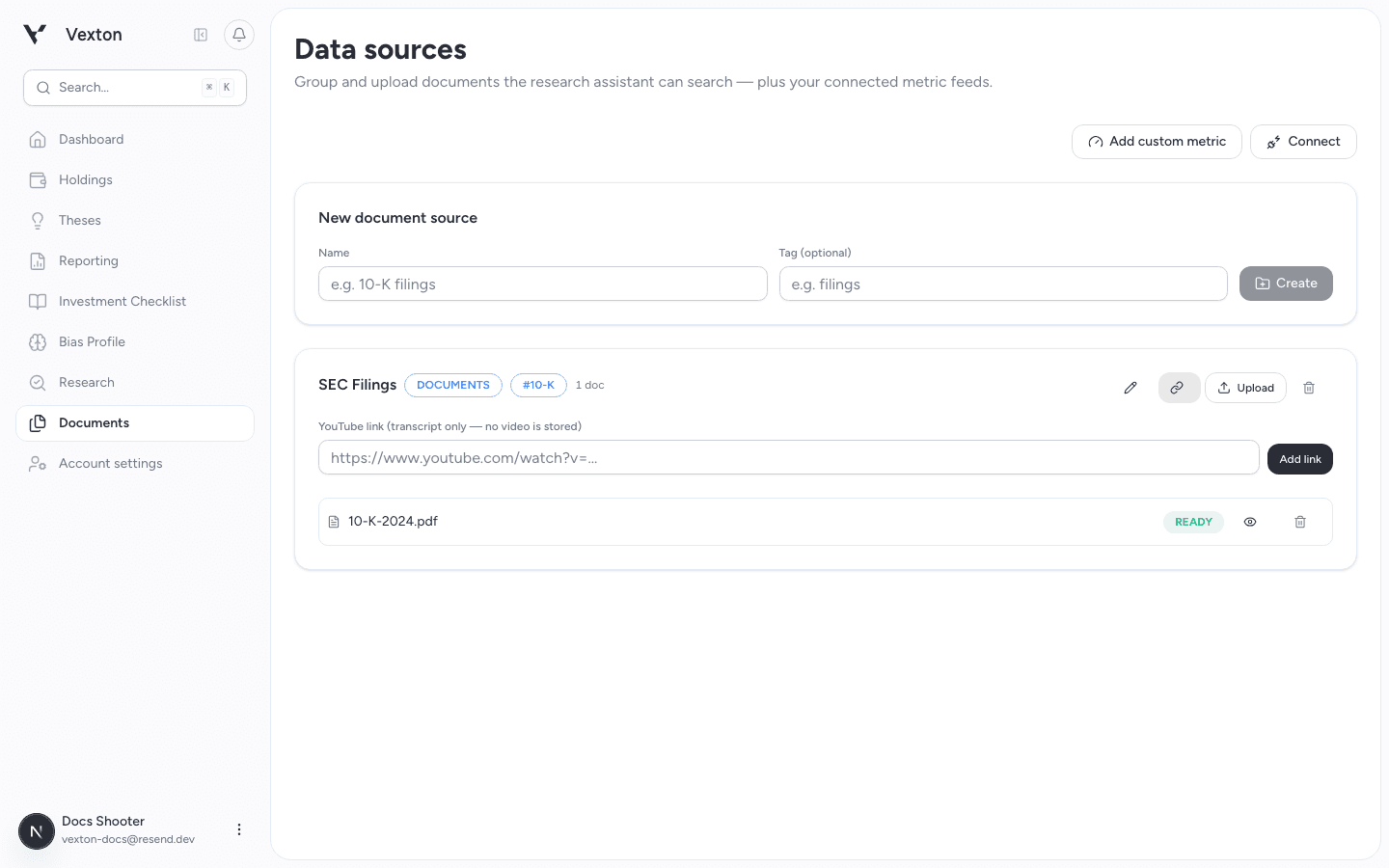The image size is (1389, 868).
Task: Go to Dashboard
Action: (x=135, y=140)
